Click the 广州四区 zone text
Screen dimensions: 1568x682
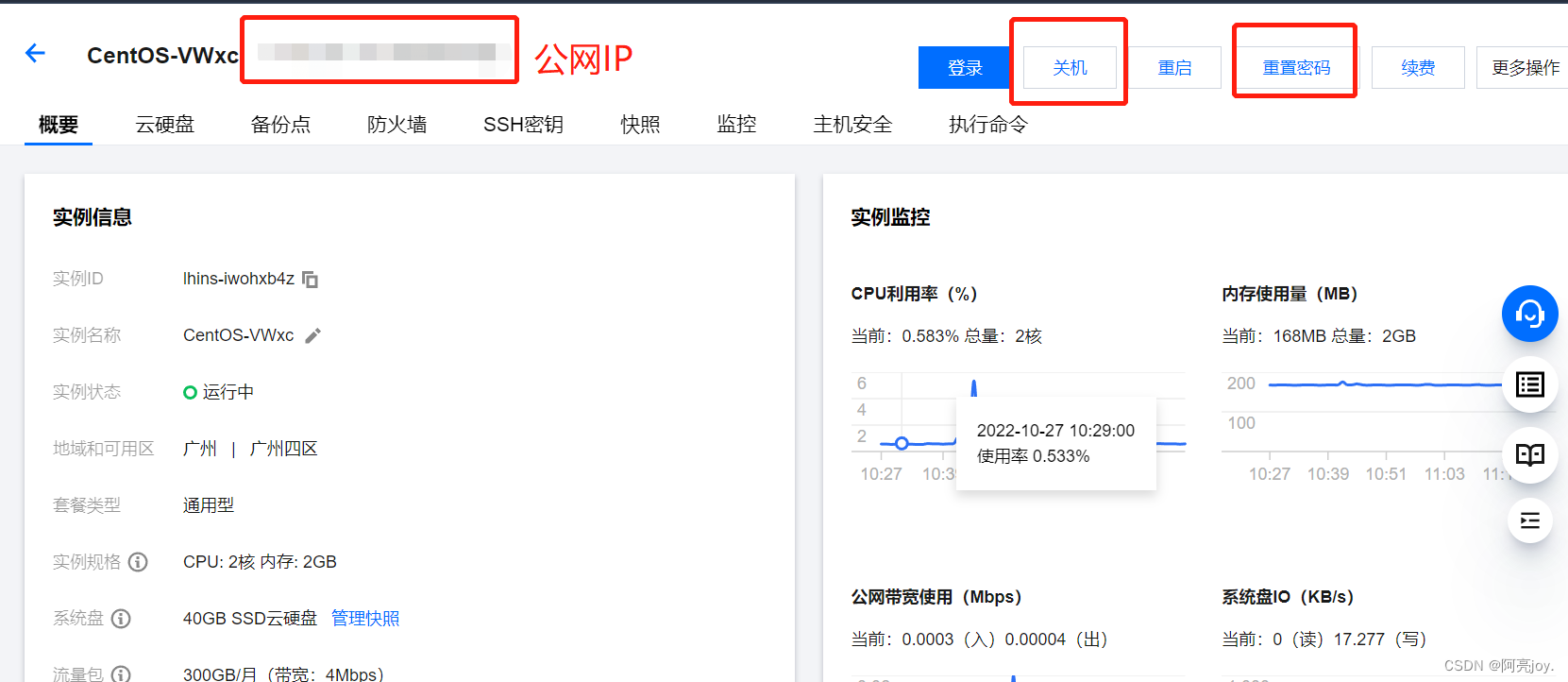(x=283, y=449)
